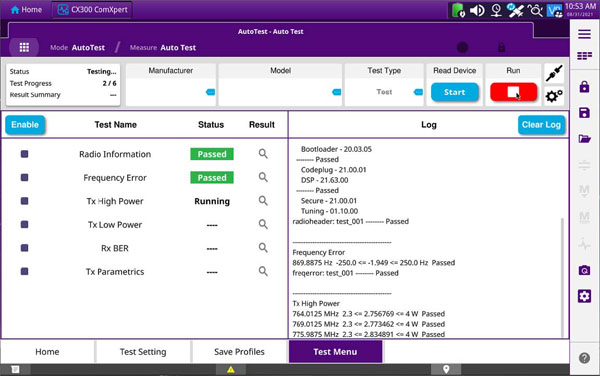
Task: View Tx Parametrics result magnifier
Action: click(x=263, y=271)
